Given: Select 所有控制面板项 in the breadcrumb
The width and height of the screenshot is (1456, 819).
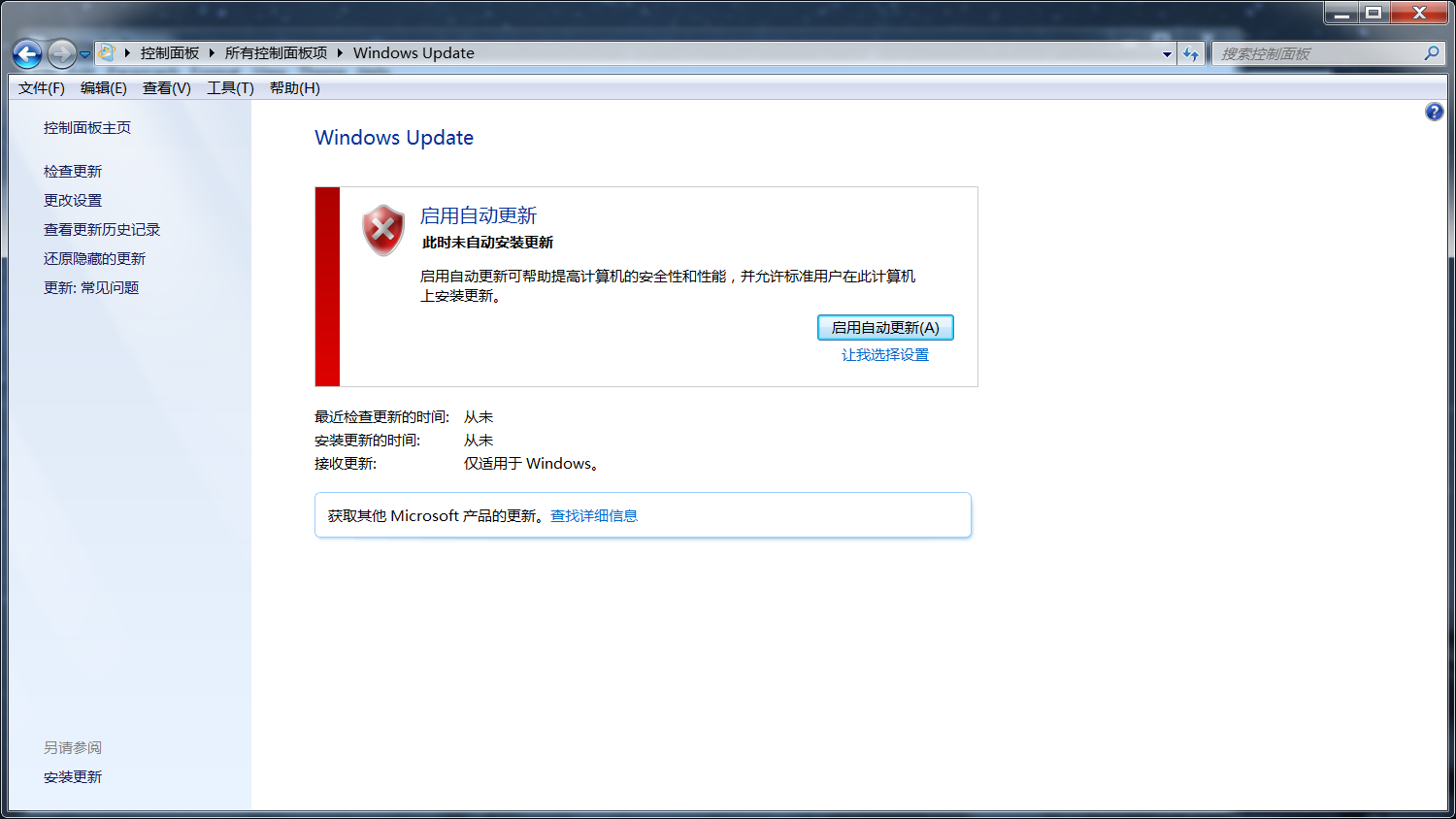Looking at the screenshot, I should (276, 53).
